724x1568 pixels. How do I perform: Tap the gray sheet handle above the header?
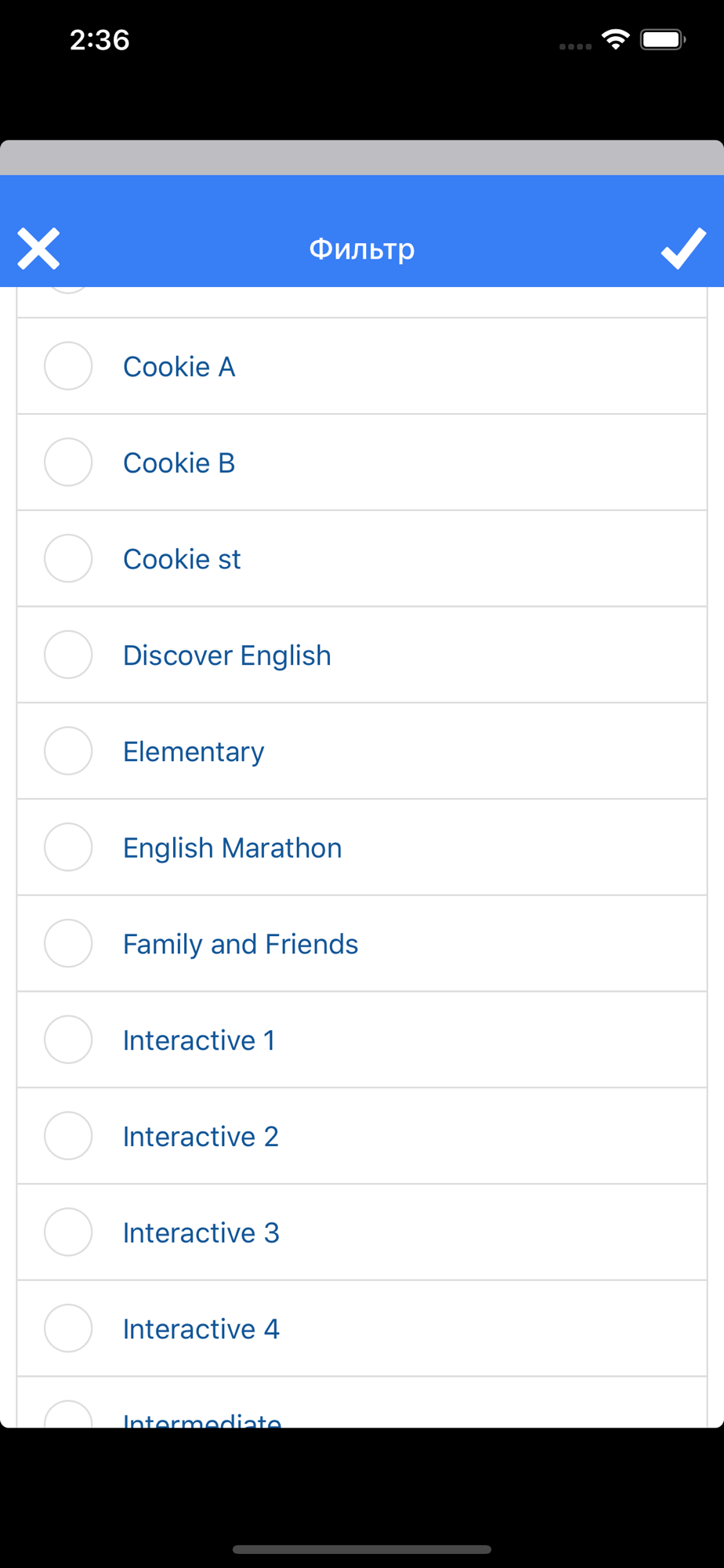[362, 158]
